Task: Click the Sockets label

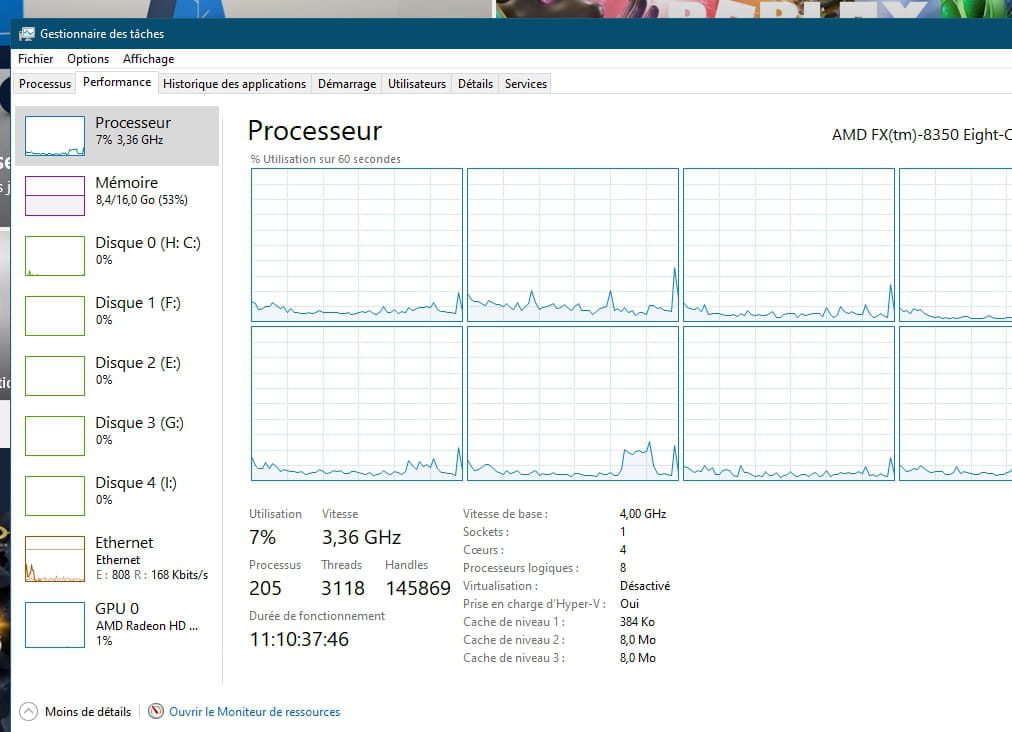Action: [485, 532]
